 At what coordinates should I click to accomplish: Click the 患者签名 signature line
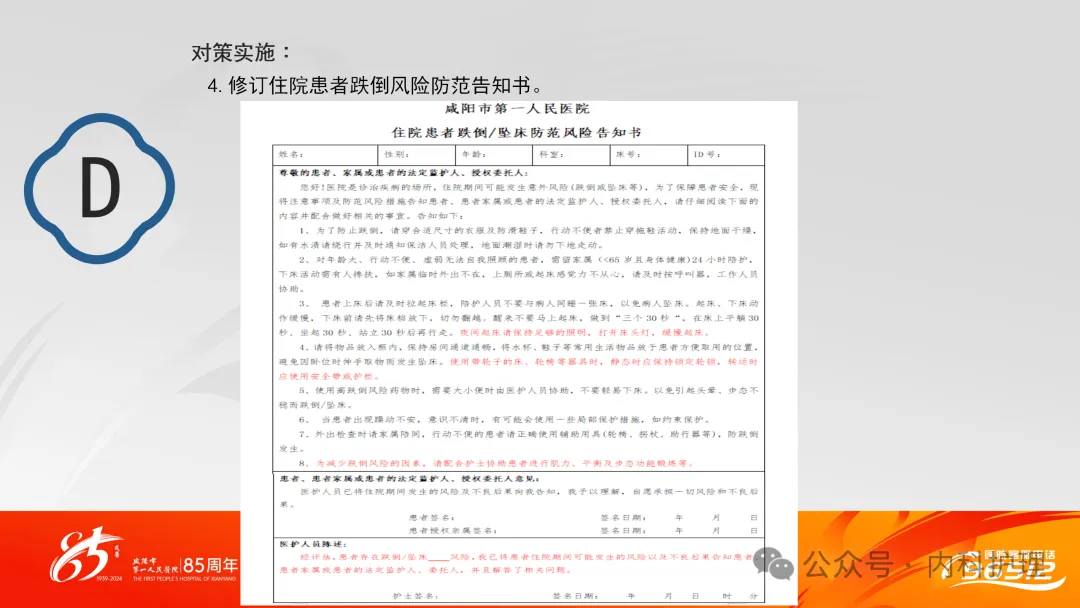coord(432,517)
